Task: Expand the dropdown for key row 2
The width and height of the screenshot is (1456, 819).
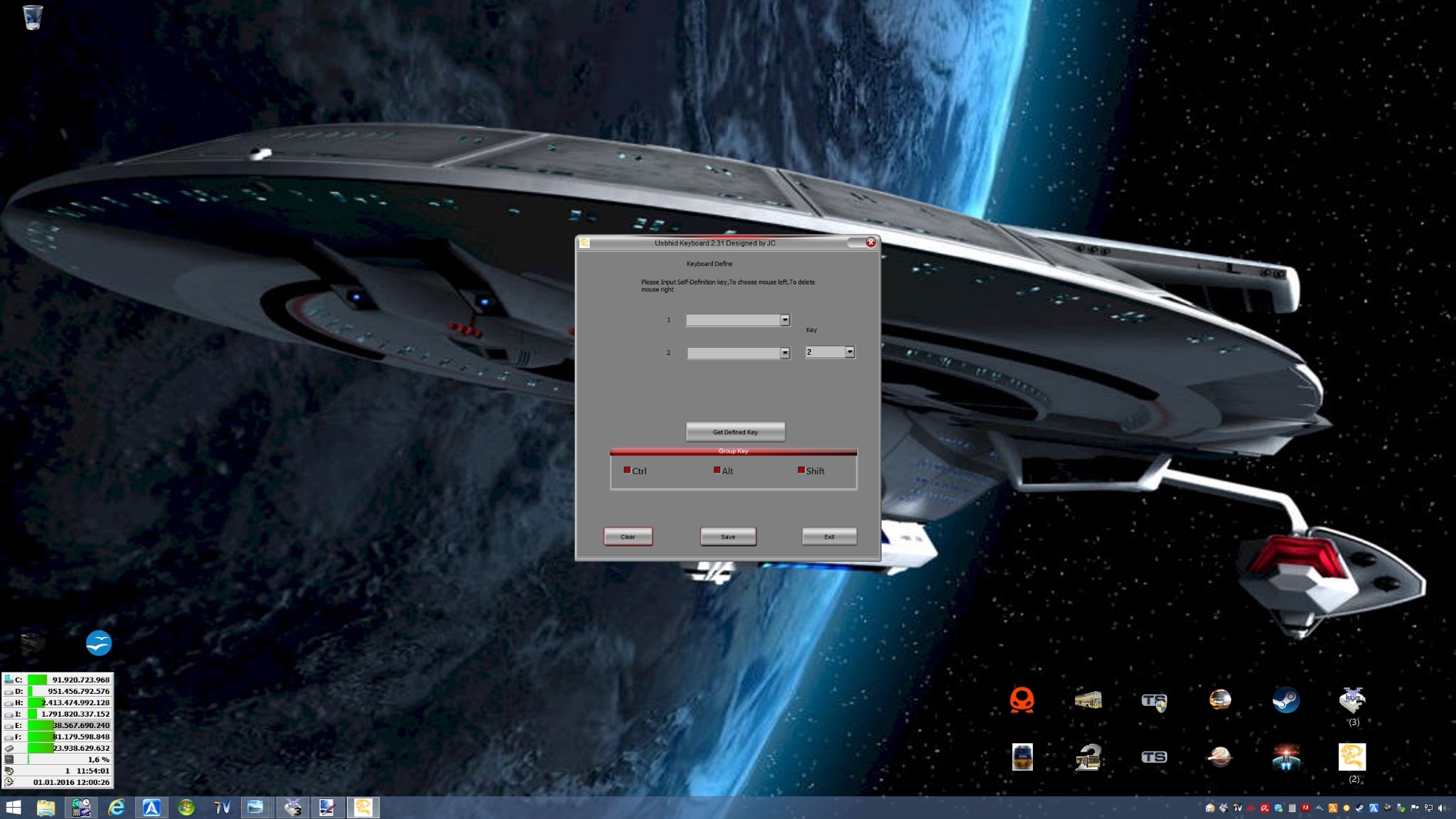Action: 785,353
